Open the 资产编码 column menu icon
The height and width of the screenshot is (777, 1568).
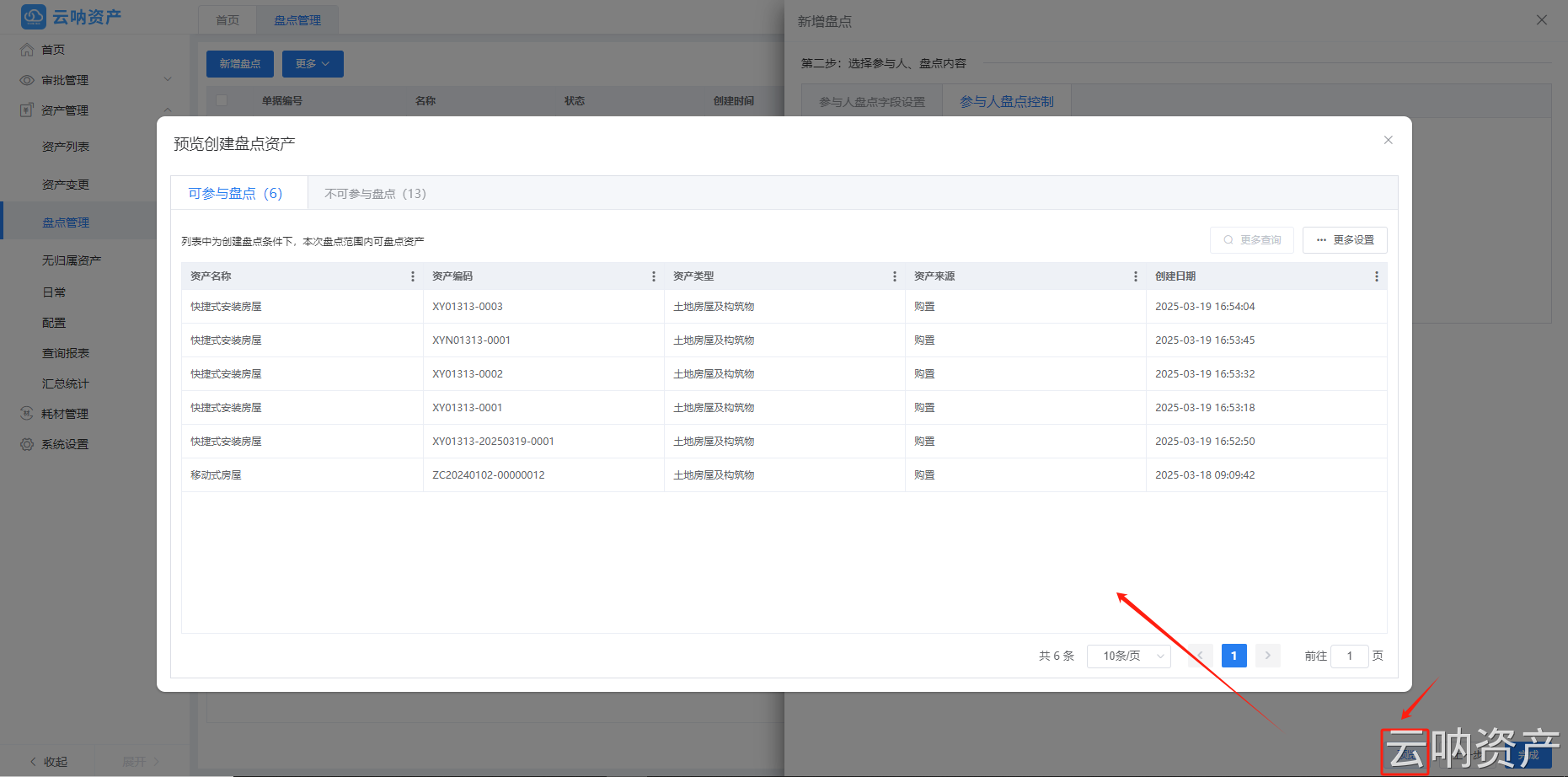coord(654,276)
